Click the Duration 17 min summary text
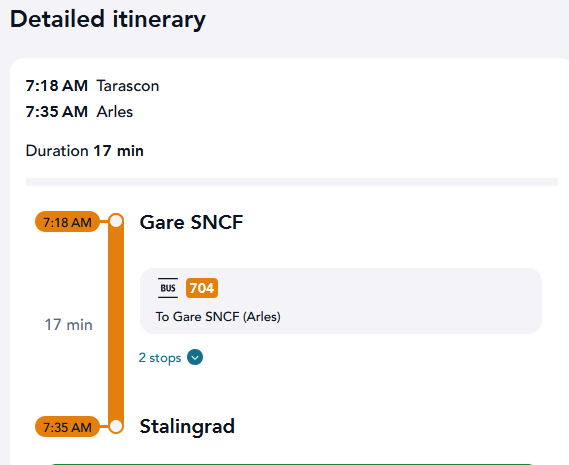 coord(85,151)
